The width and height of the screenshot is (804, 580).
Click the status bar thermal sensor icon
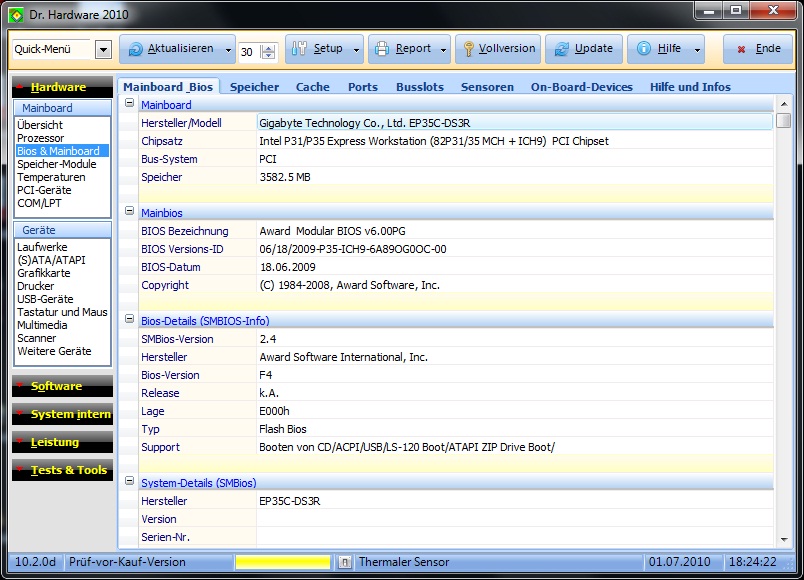(x=345, y=563)
